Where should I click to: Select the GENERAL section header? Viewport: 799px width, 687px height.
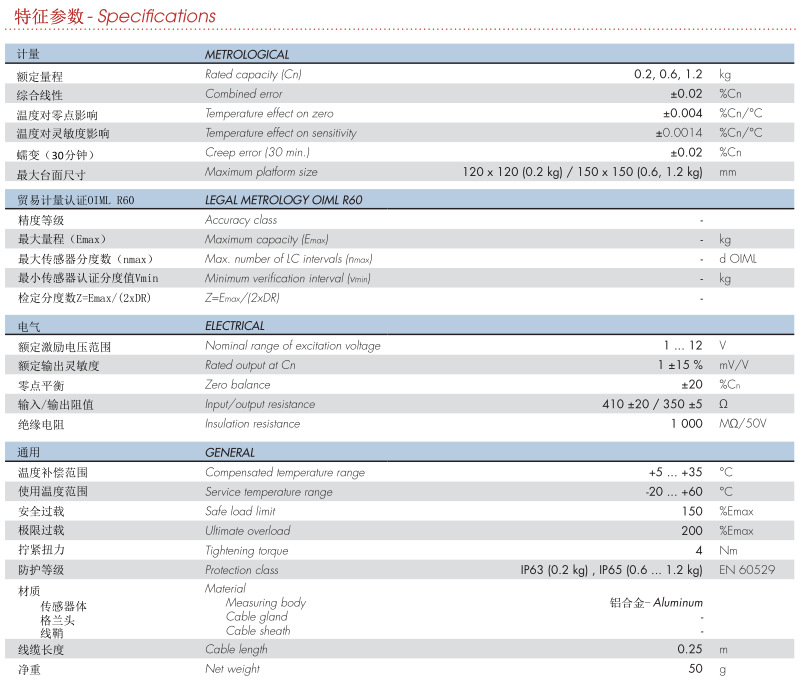click(x=230, y=452)
